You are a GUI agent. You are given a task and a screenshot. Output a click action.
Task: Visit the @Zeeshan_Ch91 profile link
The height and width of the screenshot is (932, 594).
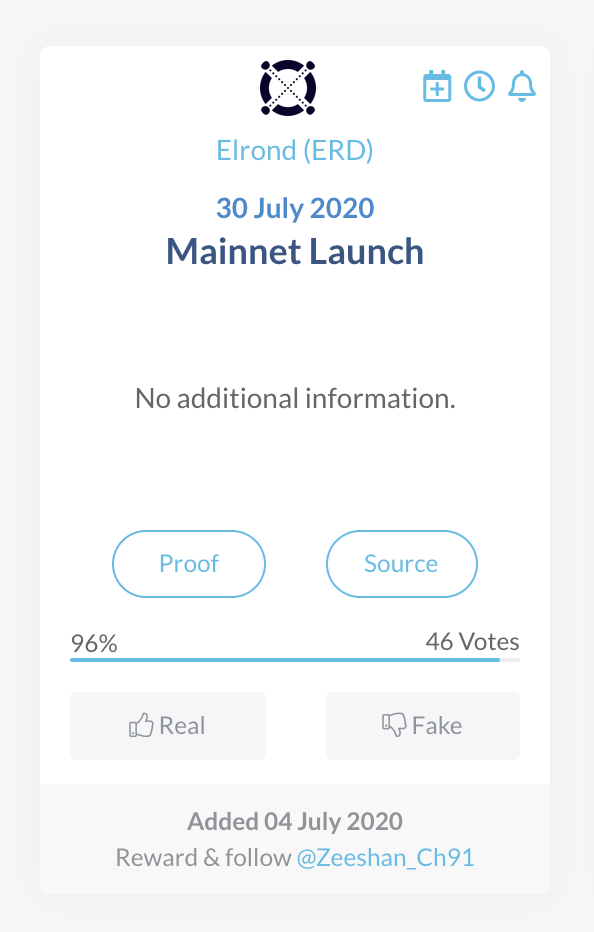tap(385, 858)
